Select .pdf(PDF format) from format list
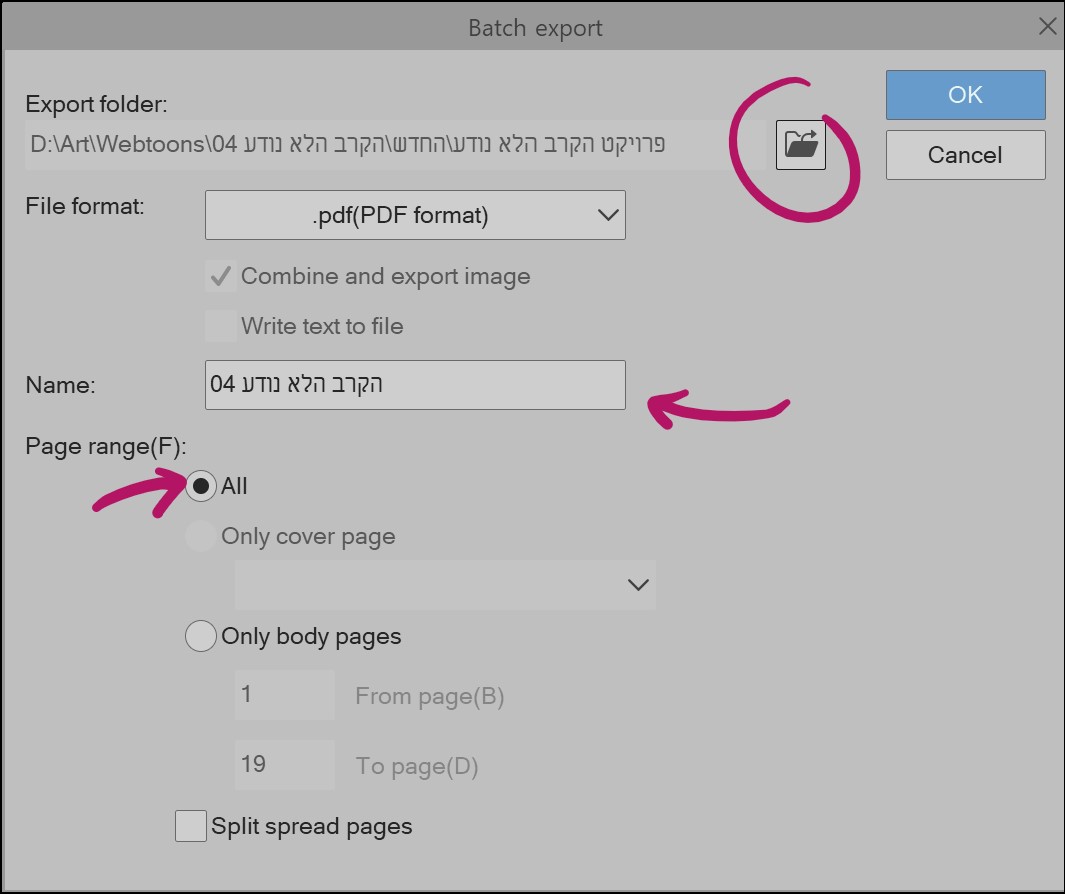1066x894 pixels. (x=415, y=215)
